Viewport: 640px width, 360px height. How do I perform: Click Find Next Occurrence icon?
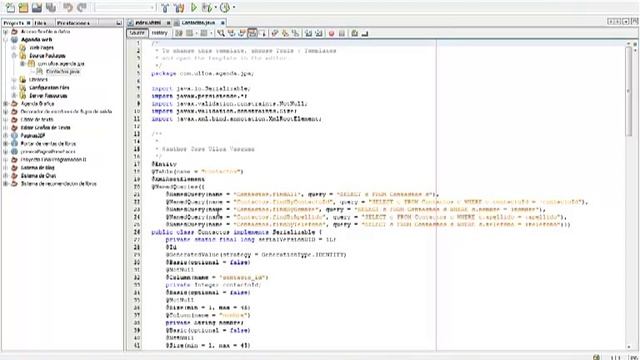242,33
